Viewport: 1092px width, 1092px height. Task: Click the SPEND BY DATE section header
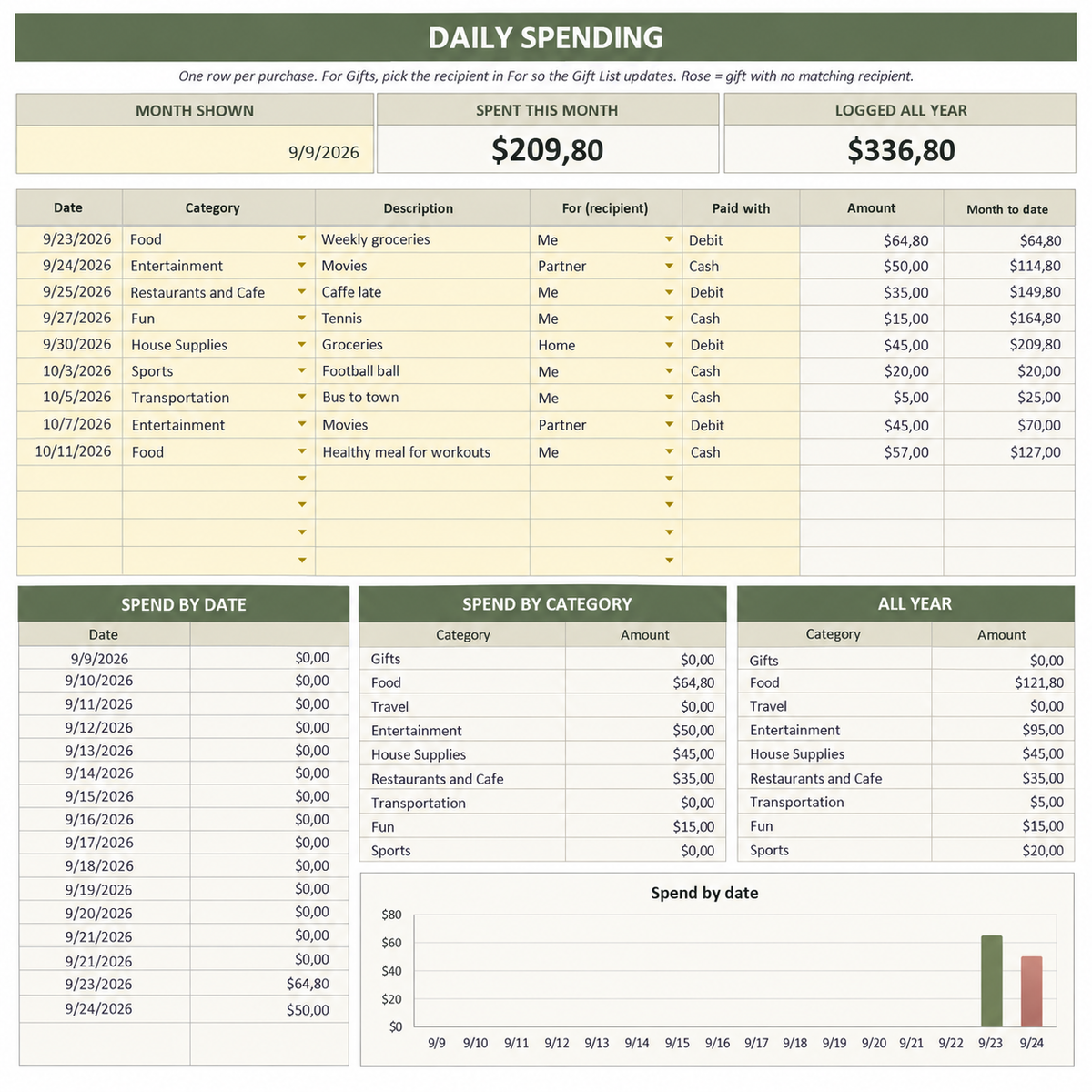(184, 604)
